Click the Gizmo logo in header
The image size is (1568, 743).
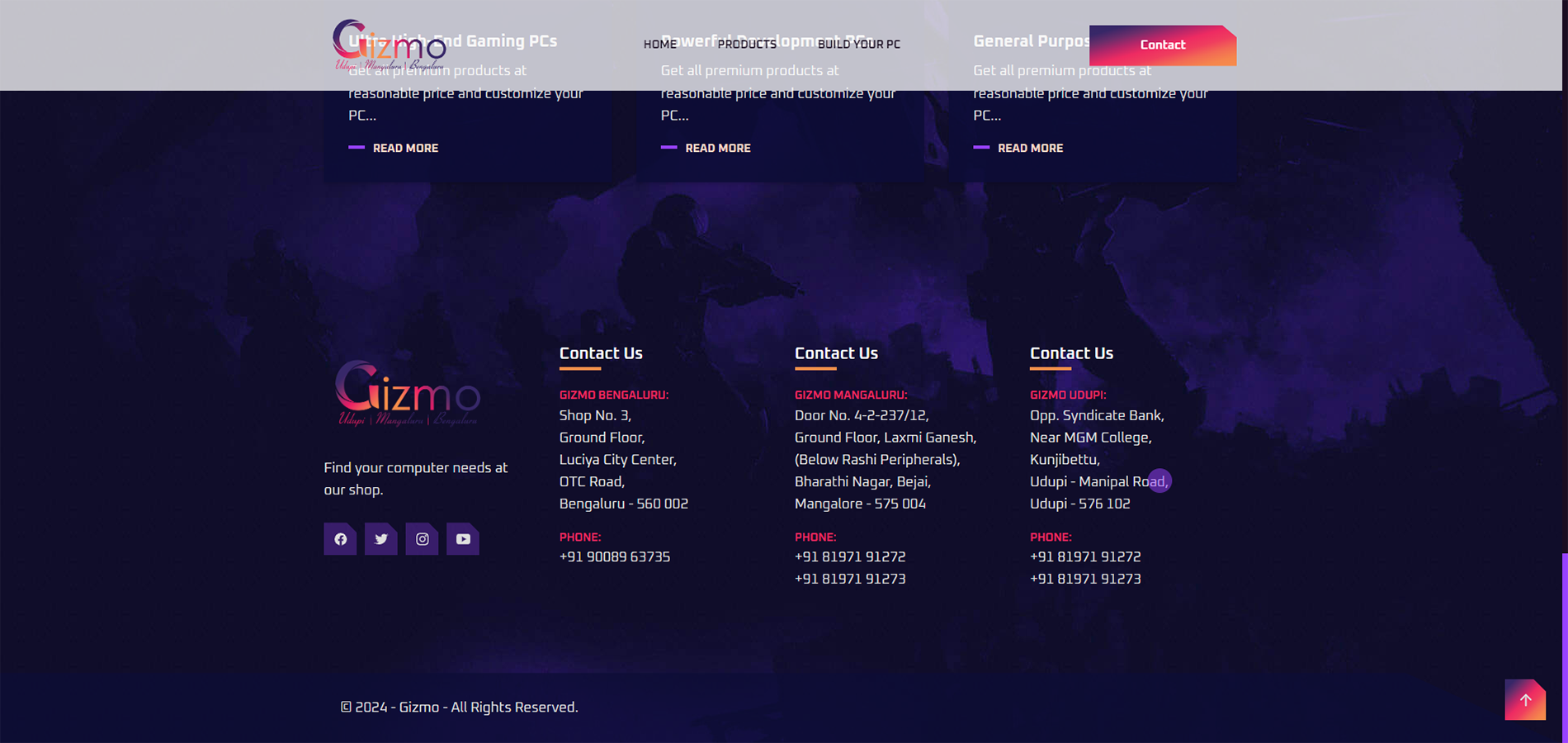pyautogui.click(x=389, y=45)
